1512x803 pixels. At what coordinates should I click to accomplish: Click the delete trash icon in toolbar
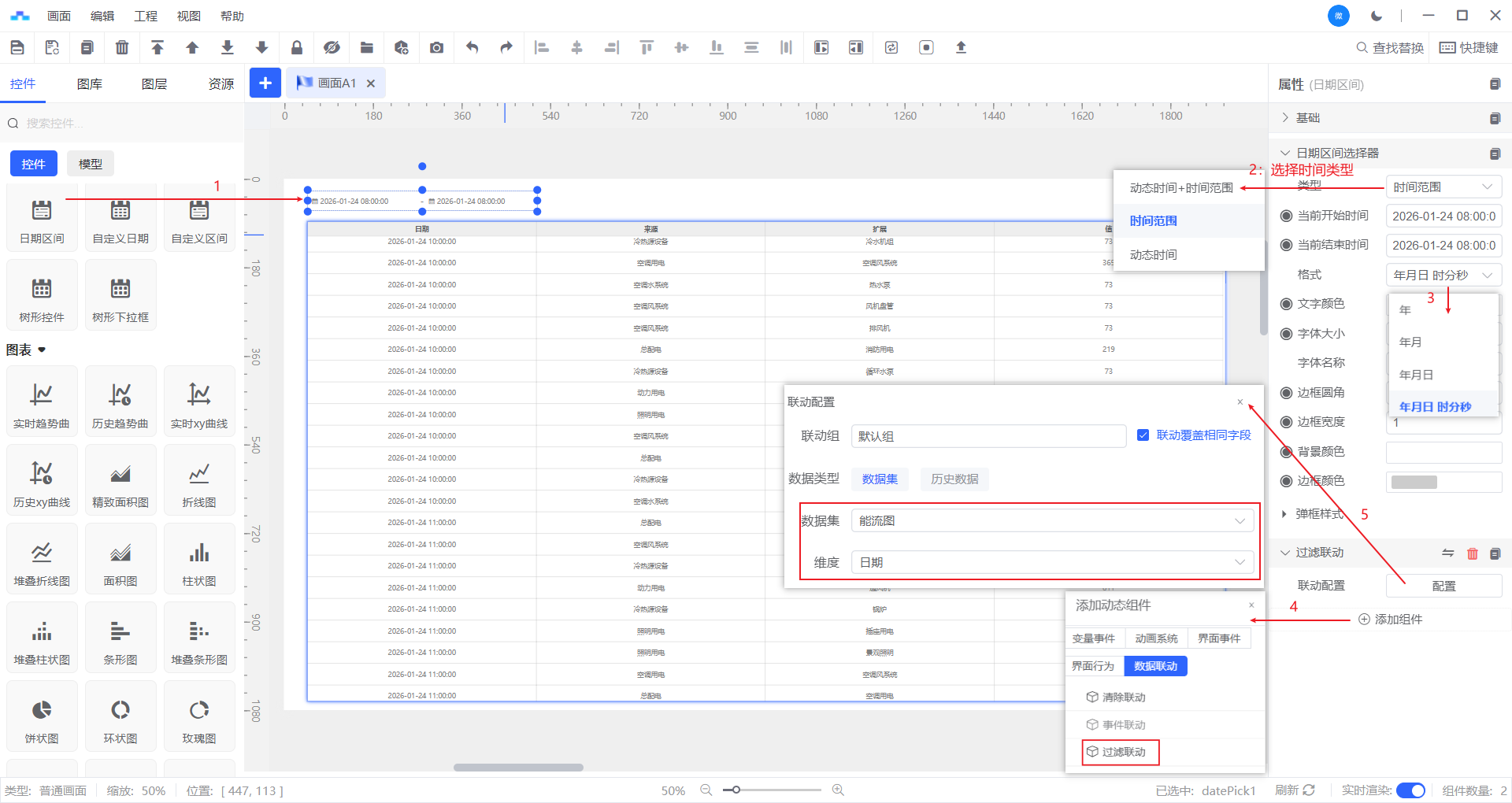(x=122, y=48)
